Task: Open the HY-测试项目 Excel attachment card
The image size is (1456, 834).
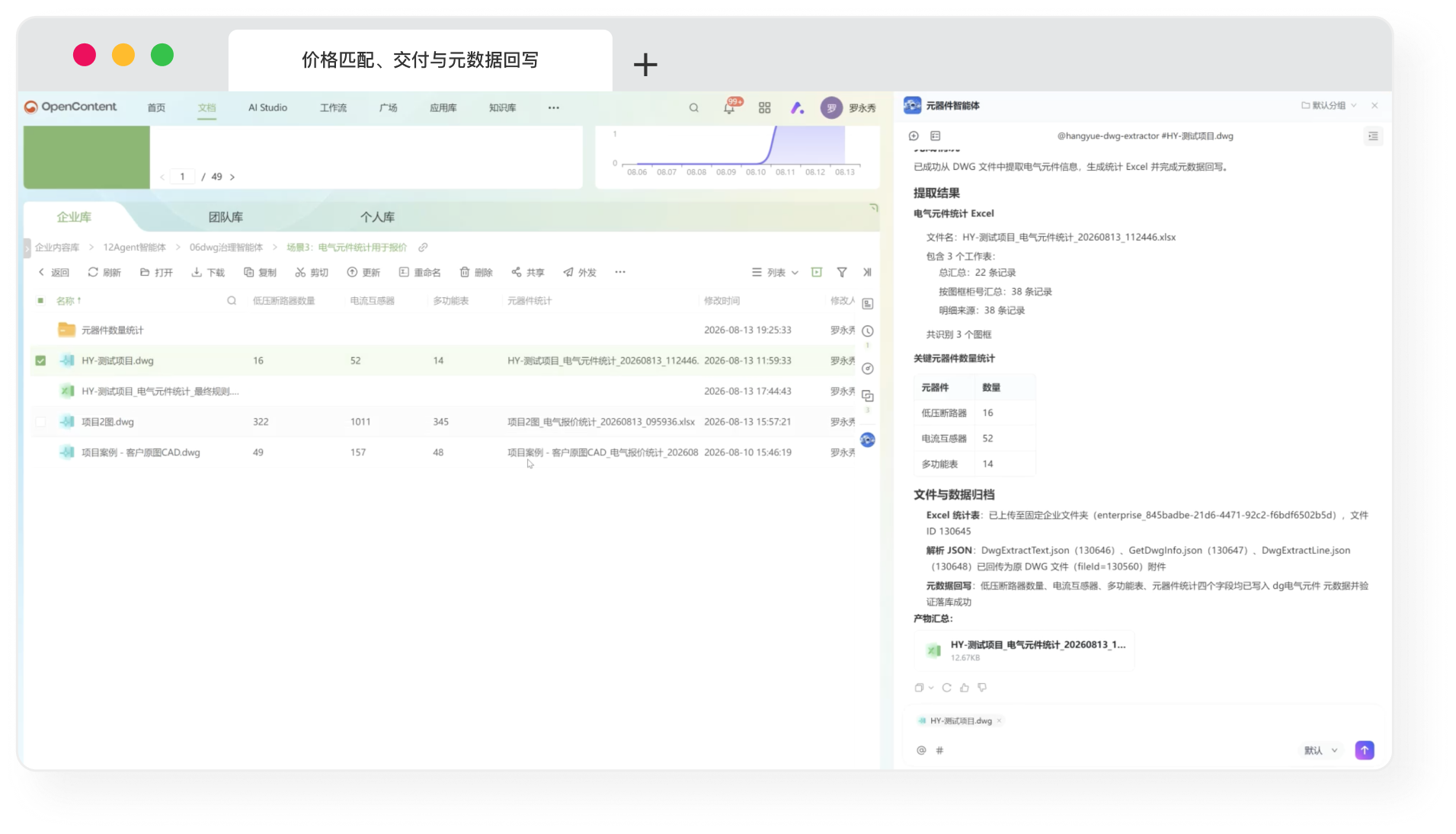Action: click(1024, 650)
